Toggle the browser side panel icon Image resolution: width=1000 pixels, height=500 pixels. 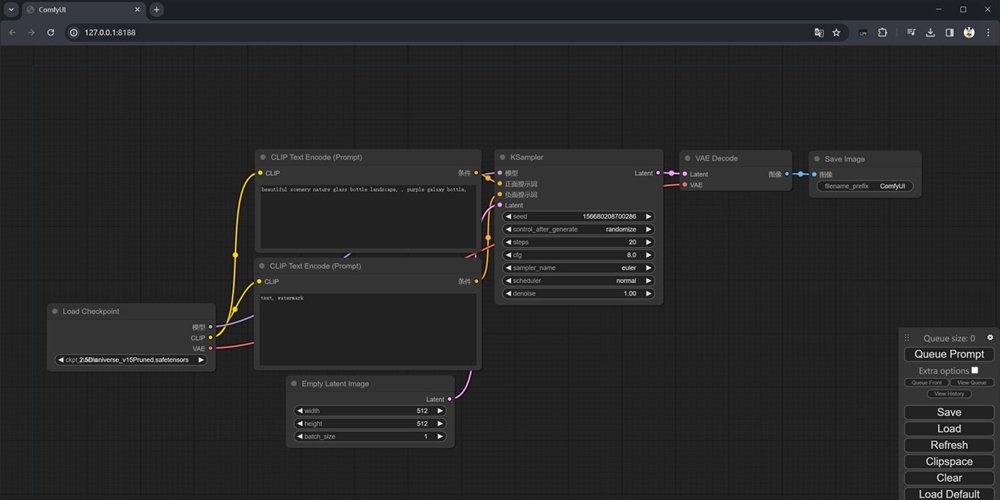tap(950, 33)
